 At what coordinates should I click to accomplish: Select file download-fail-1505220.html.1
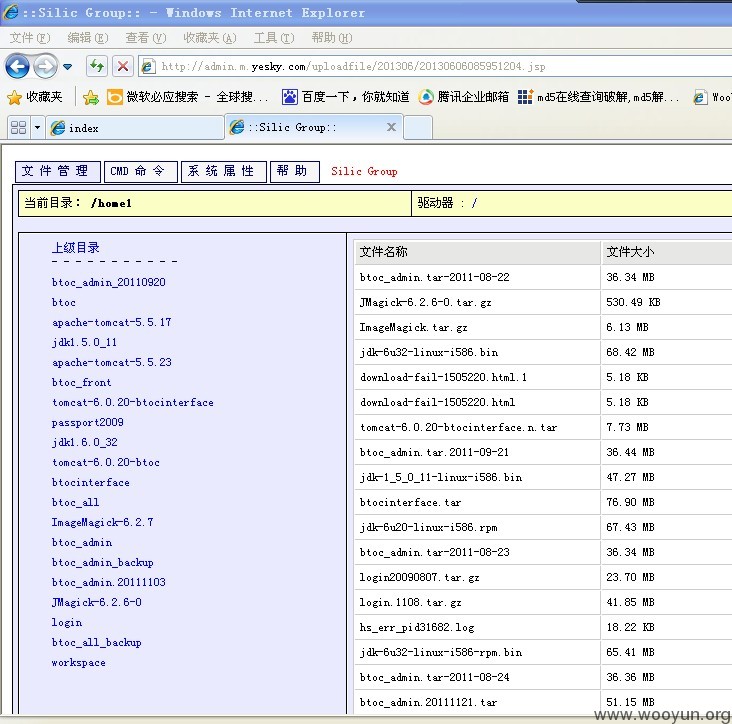[x=443, y=377]
